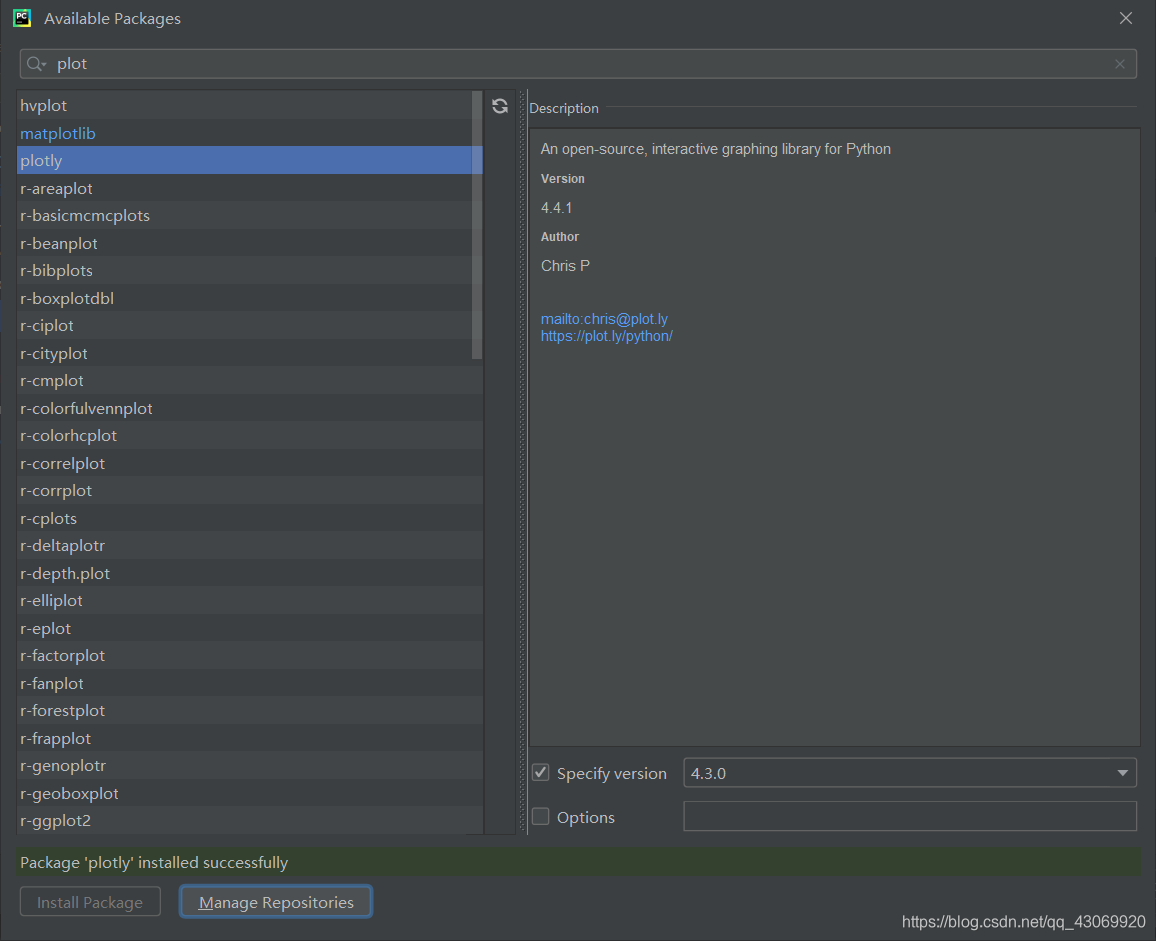Click the Install Package button
The width and height of the screenshot is (1156, 941).
pyautogui.click(x=90, y=902)
